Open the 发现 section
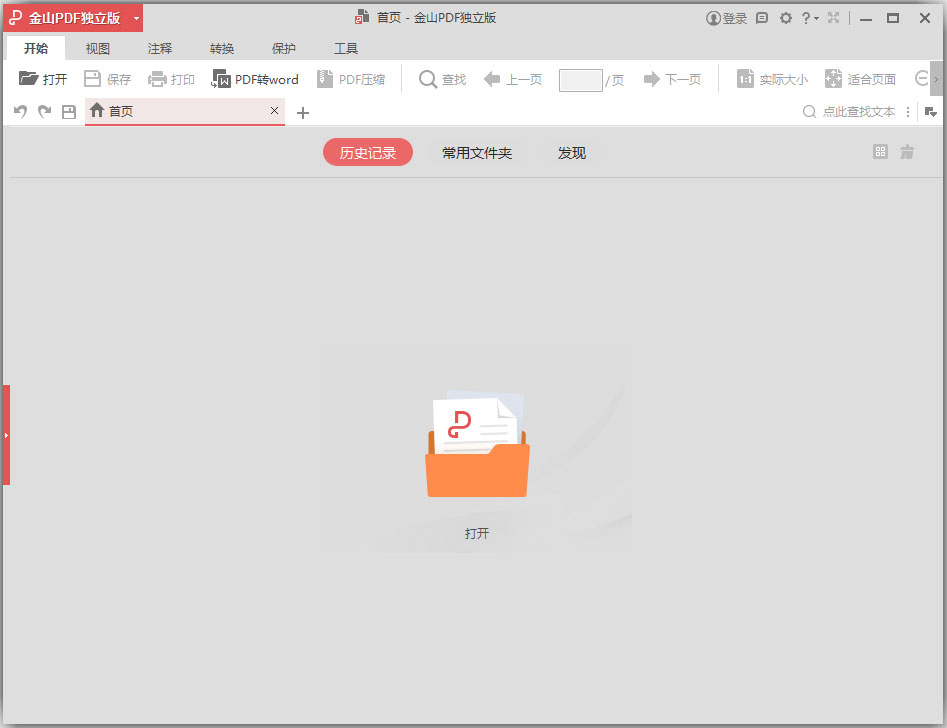 pyautogui.click(x=571, y=153)
